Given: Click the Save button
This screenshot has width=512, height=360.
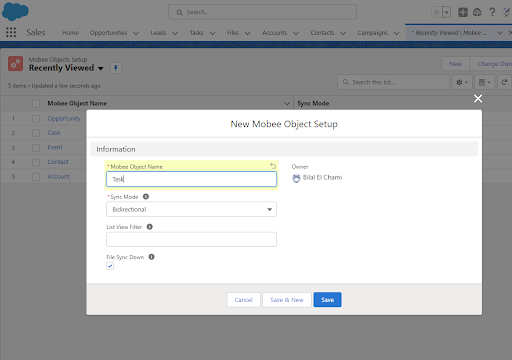Looking at the screenshot, I should click(327, 300).
